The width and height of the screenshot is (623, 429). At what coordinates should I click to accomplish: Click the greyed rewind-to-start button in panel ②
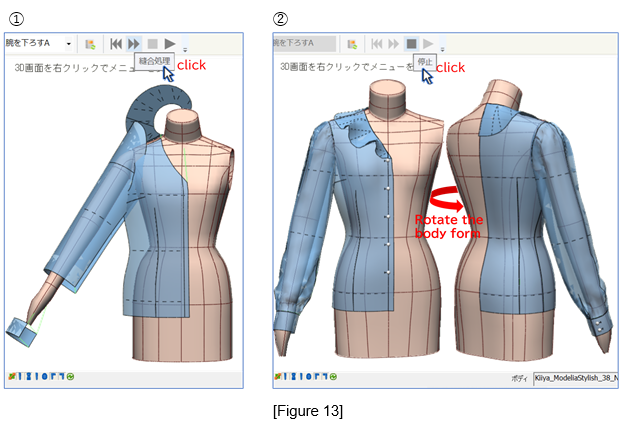pos(377,44)
